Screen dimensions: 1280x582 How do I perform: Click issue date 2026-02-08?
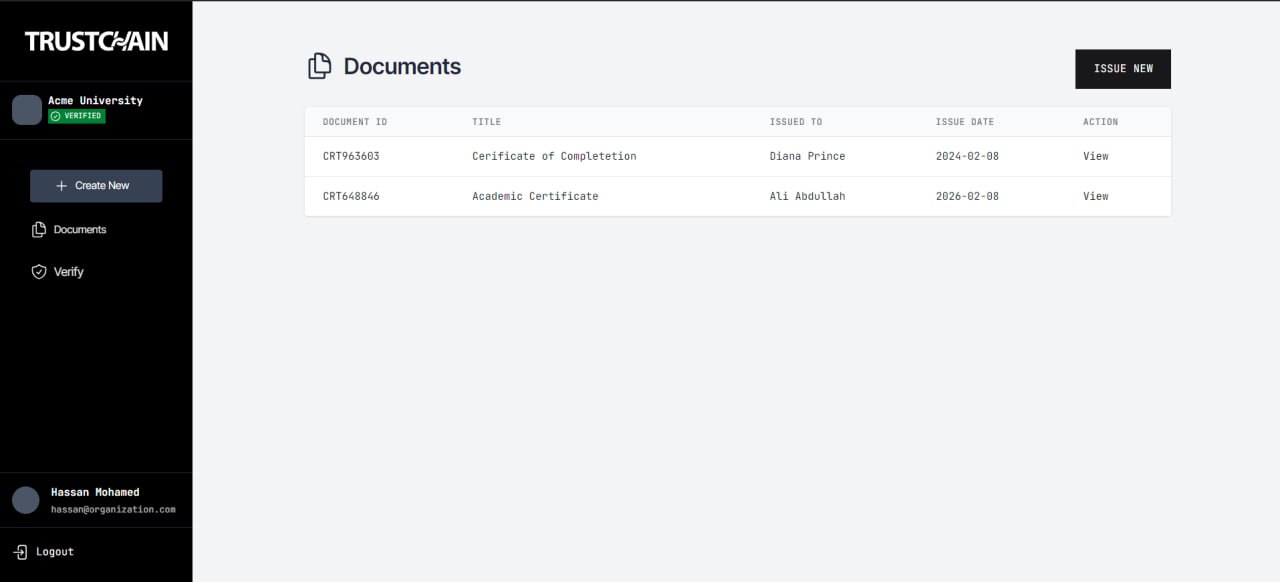point(967,196)
